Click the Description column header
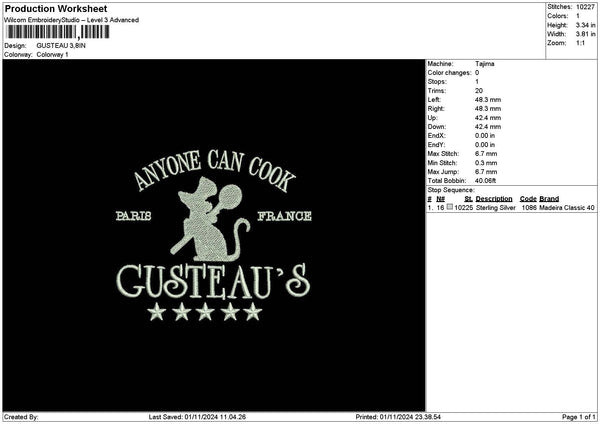600x424 pixels. (494, 199)
